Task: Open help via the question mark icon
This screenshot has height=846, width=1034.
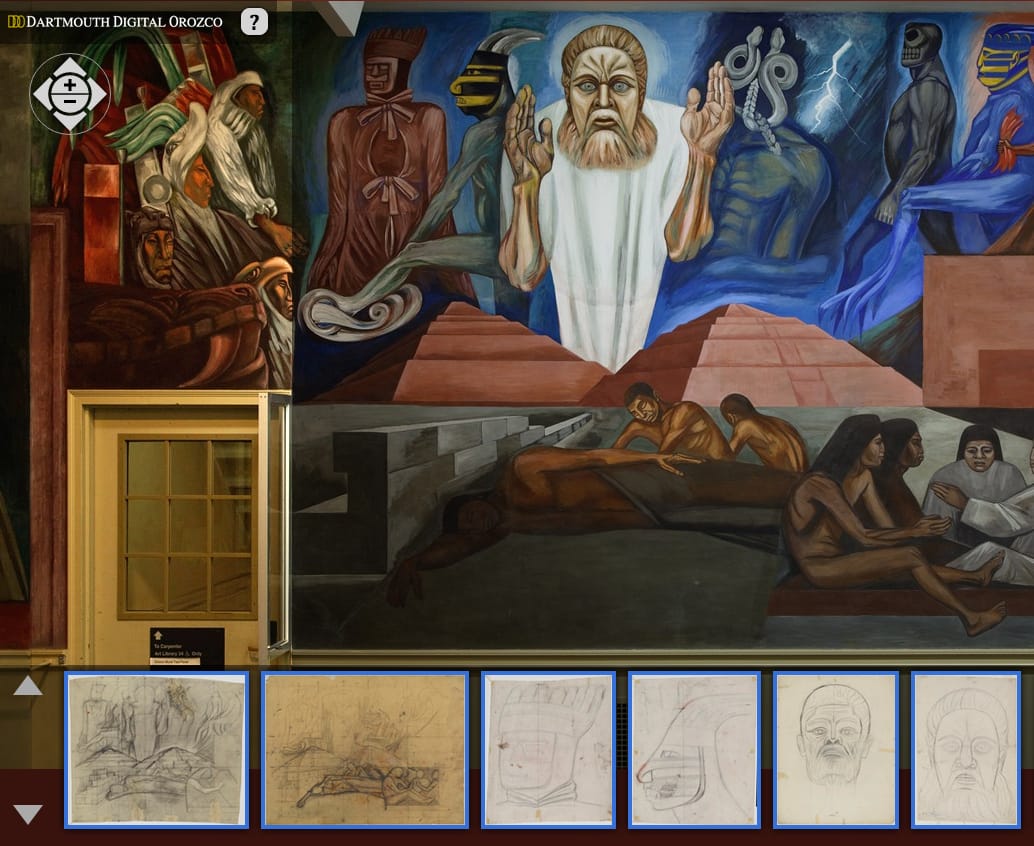Action: 254,21
